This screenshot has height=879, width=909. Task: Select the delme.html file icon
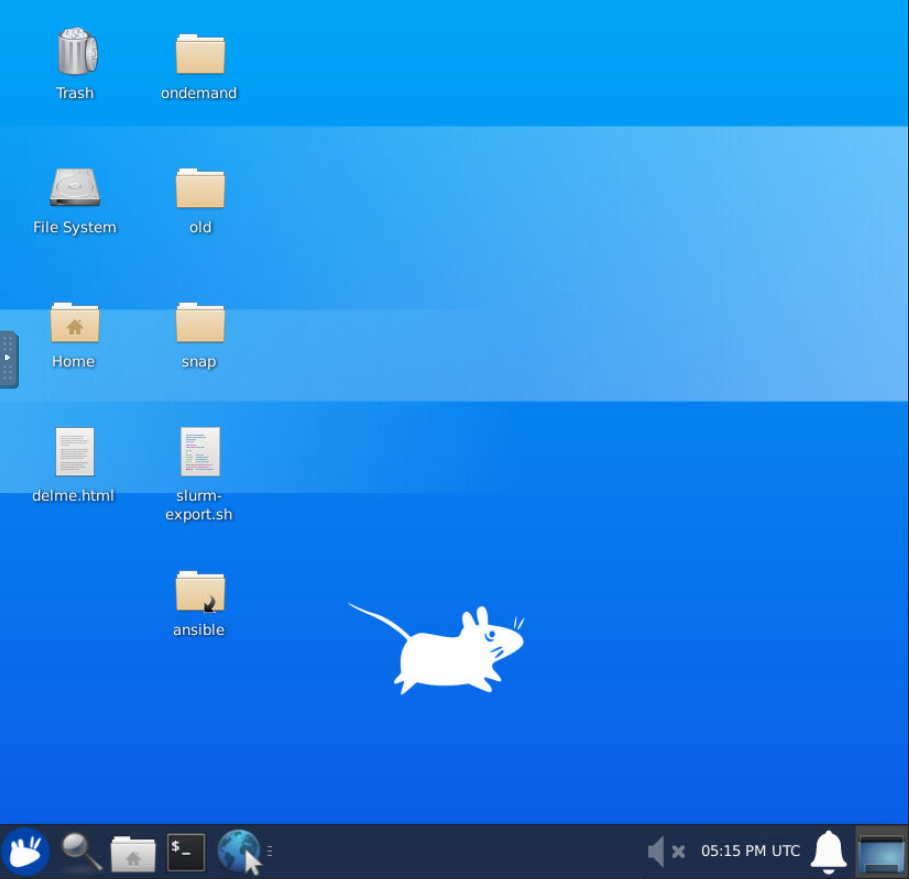click(x=75, y=452)
